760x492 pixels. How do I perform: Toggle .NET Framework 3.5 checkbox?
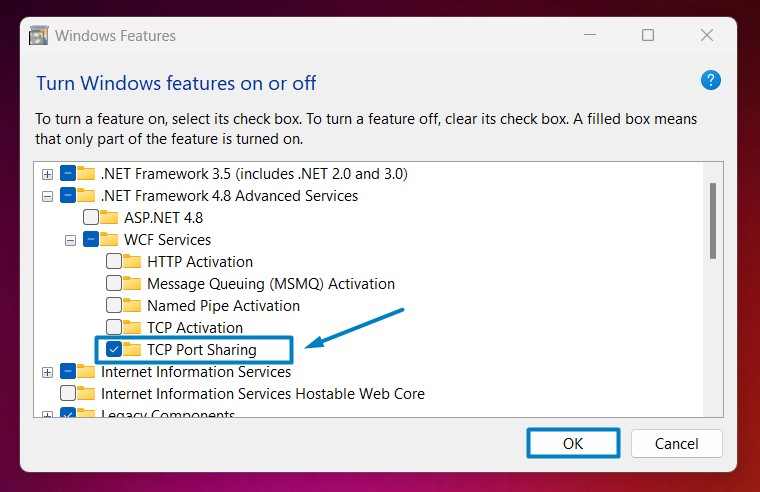(x=68, y=173)
